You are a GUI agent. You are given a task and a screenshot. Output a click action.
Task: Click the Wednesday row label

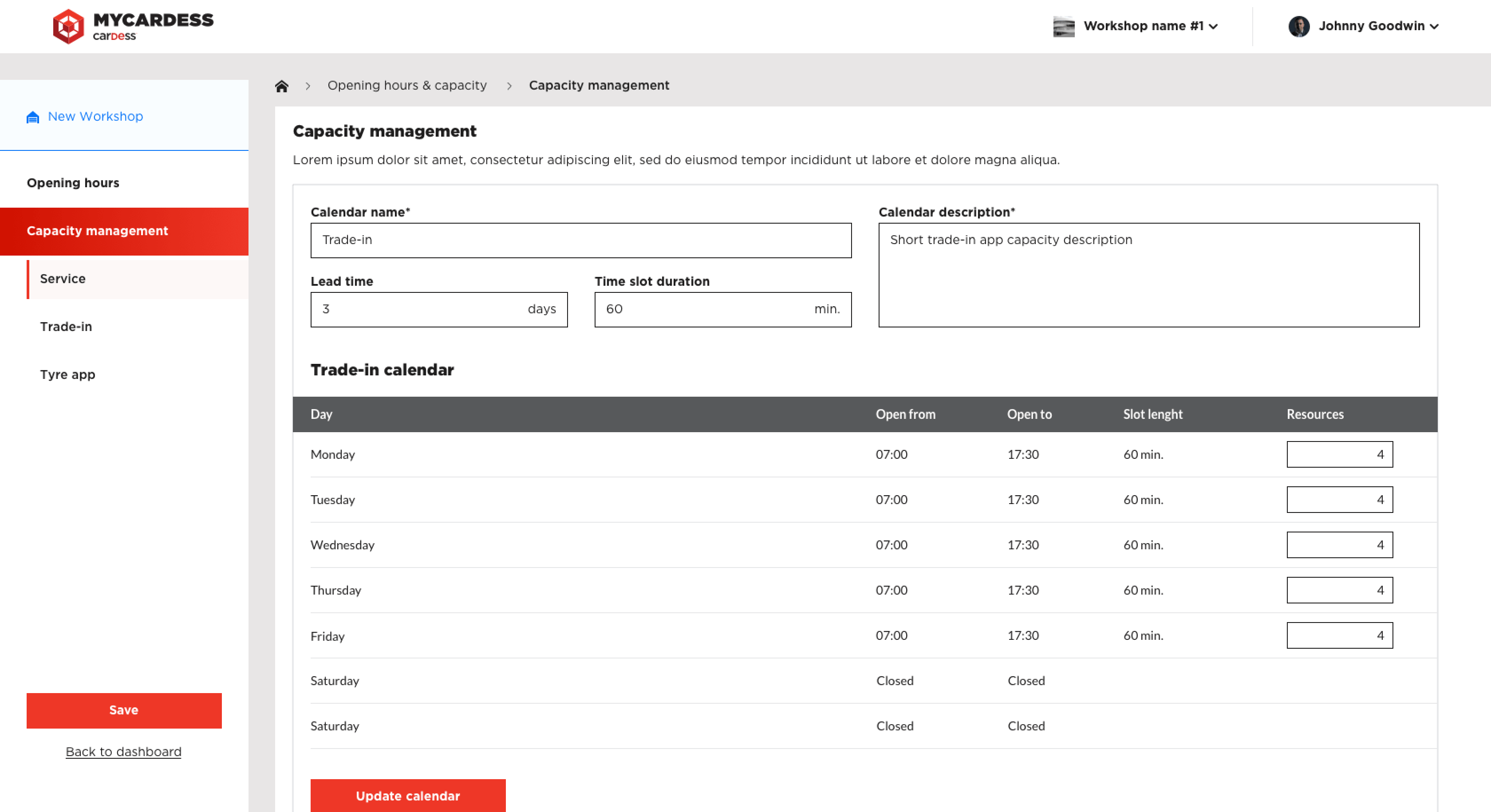coord(343,545)
